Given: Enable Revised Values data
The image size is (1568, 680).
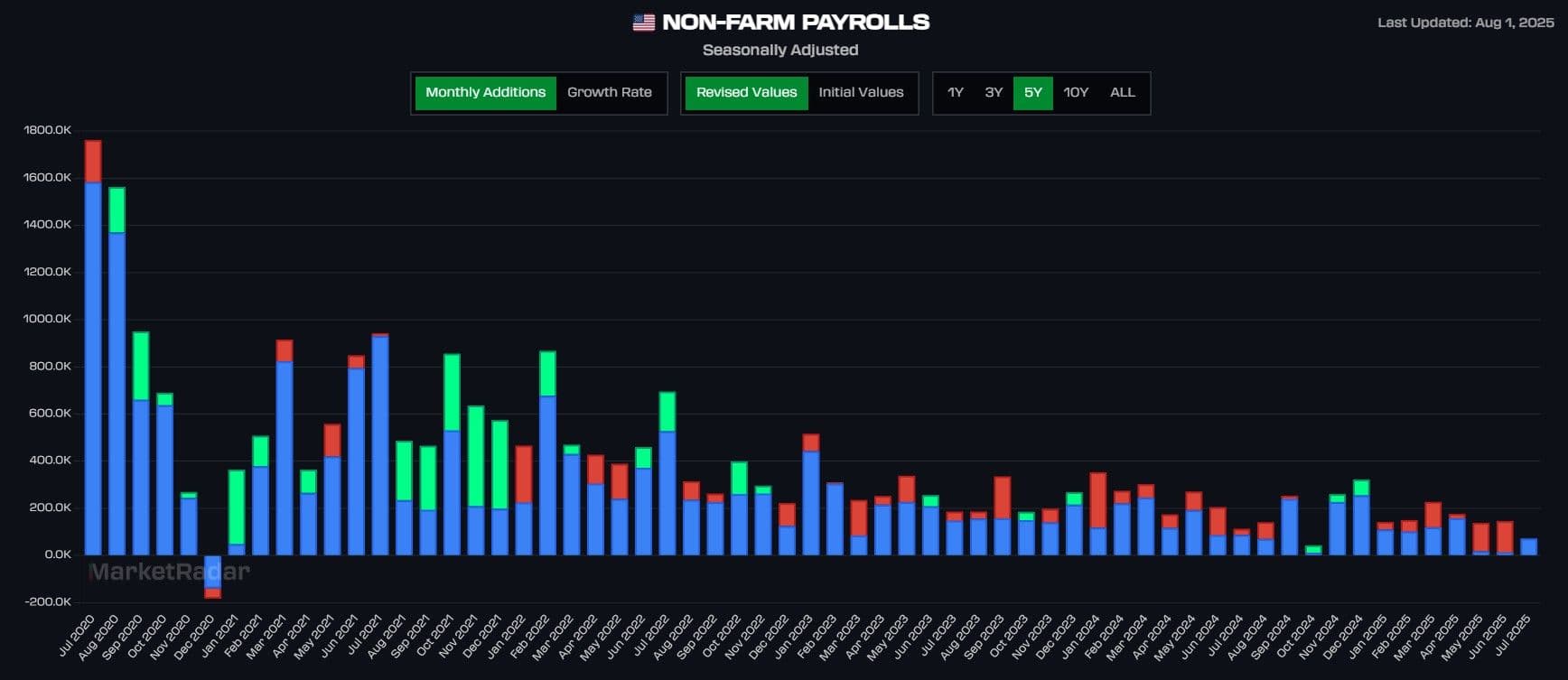Looking at the screenshot, I should click(746, 93).
